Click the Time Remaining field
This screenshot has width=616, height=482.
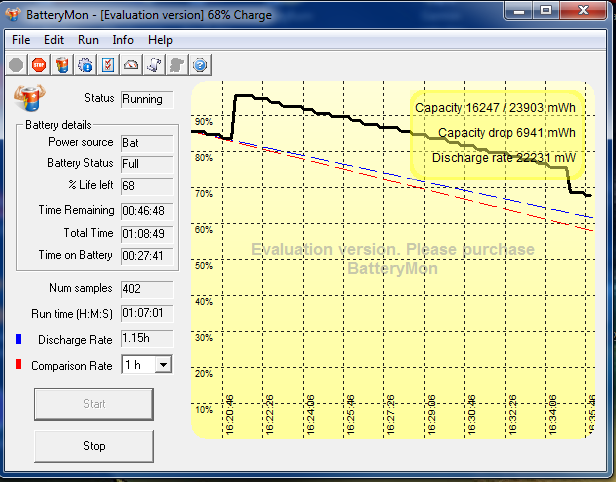[x=147, y=211]
